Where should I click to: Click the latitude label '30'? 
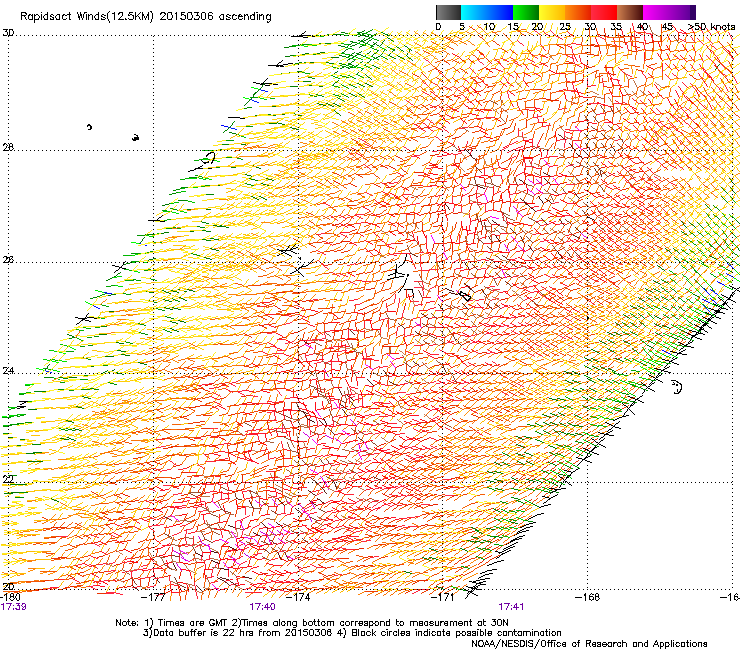8,33
